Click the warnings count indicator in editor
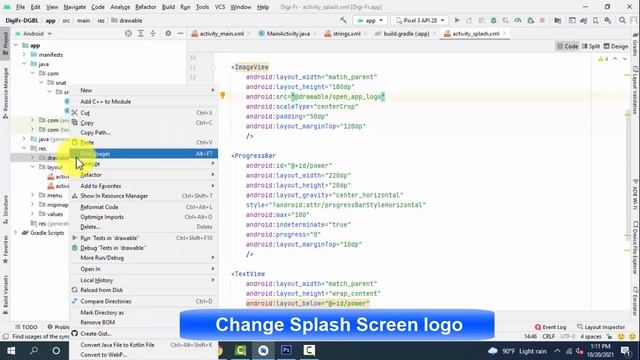 pyautogui.click(x=603, y=59)
